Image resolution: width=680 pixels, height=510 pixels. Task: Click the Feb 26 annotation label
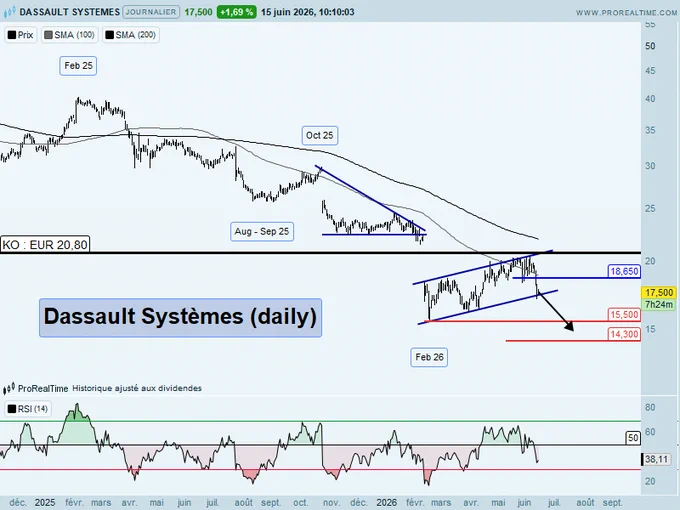click(x=429, y=357)
